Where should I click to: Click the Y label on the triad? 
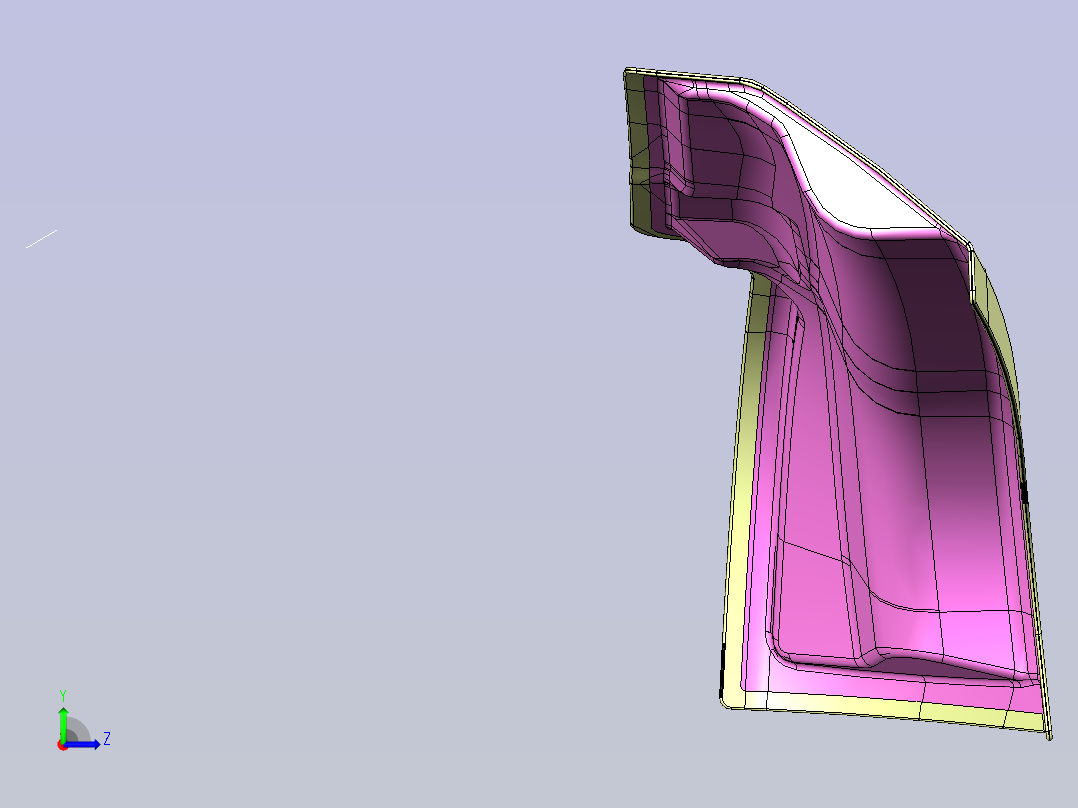[x=63, y=696]
